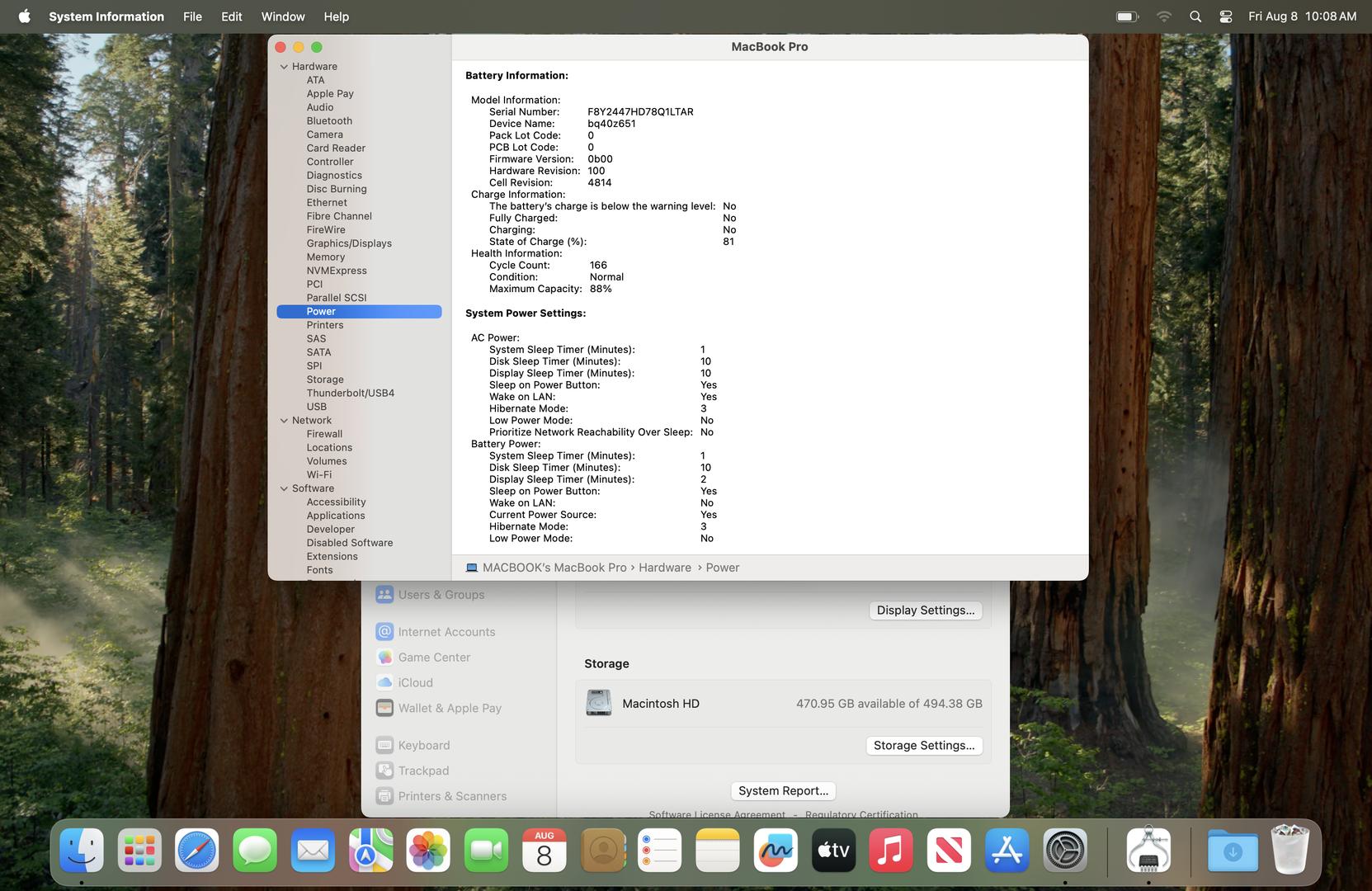
Task: Open Spotlight search in menu bar
Action: 1195,16
